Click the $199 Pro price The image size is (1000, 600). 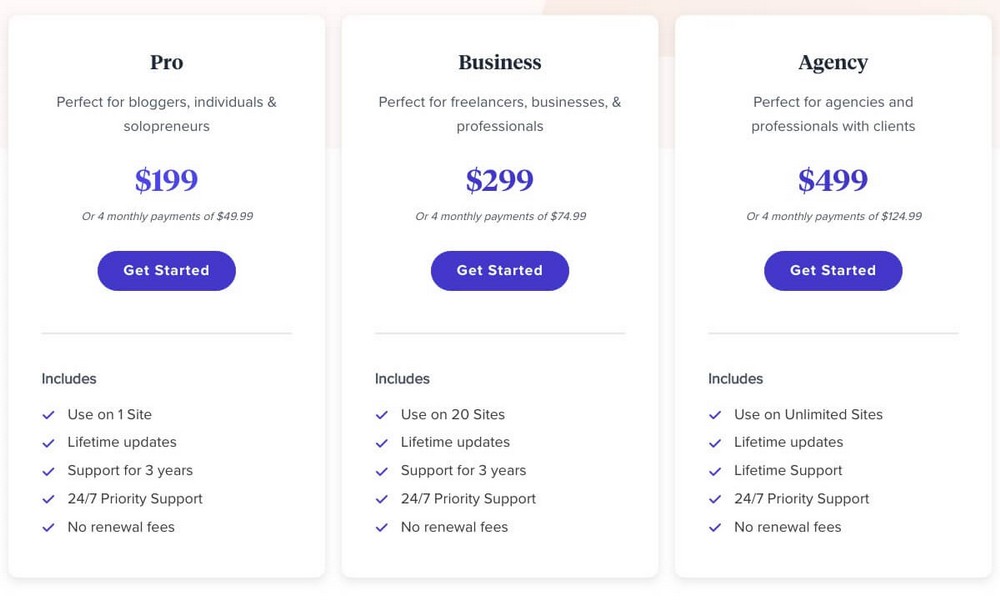point(166,180)
